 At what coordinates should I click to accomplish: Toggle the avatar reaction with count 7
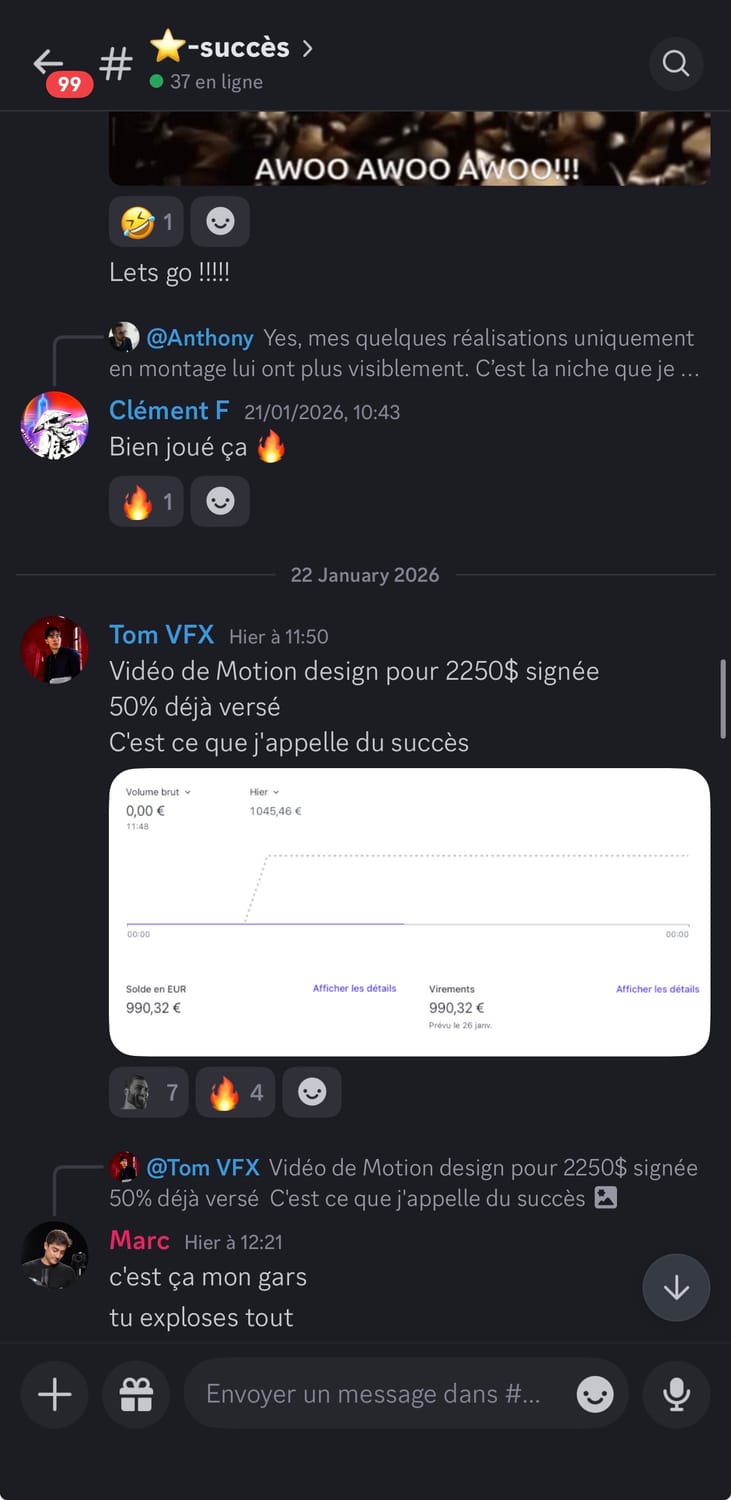pyautogui.click(x=148, y=1092)
